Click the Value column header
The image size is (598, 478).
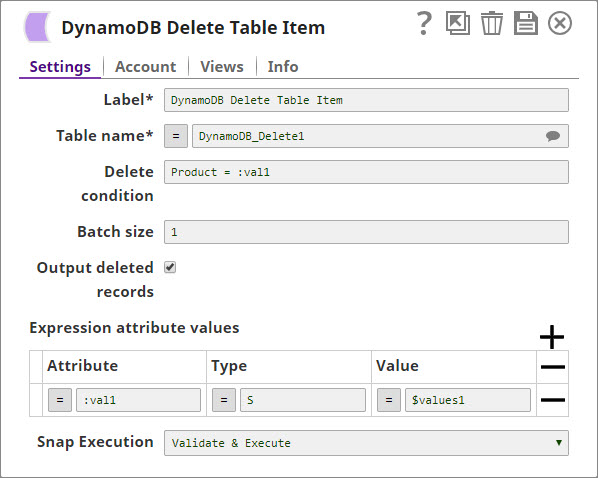tap(397, 366)
